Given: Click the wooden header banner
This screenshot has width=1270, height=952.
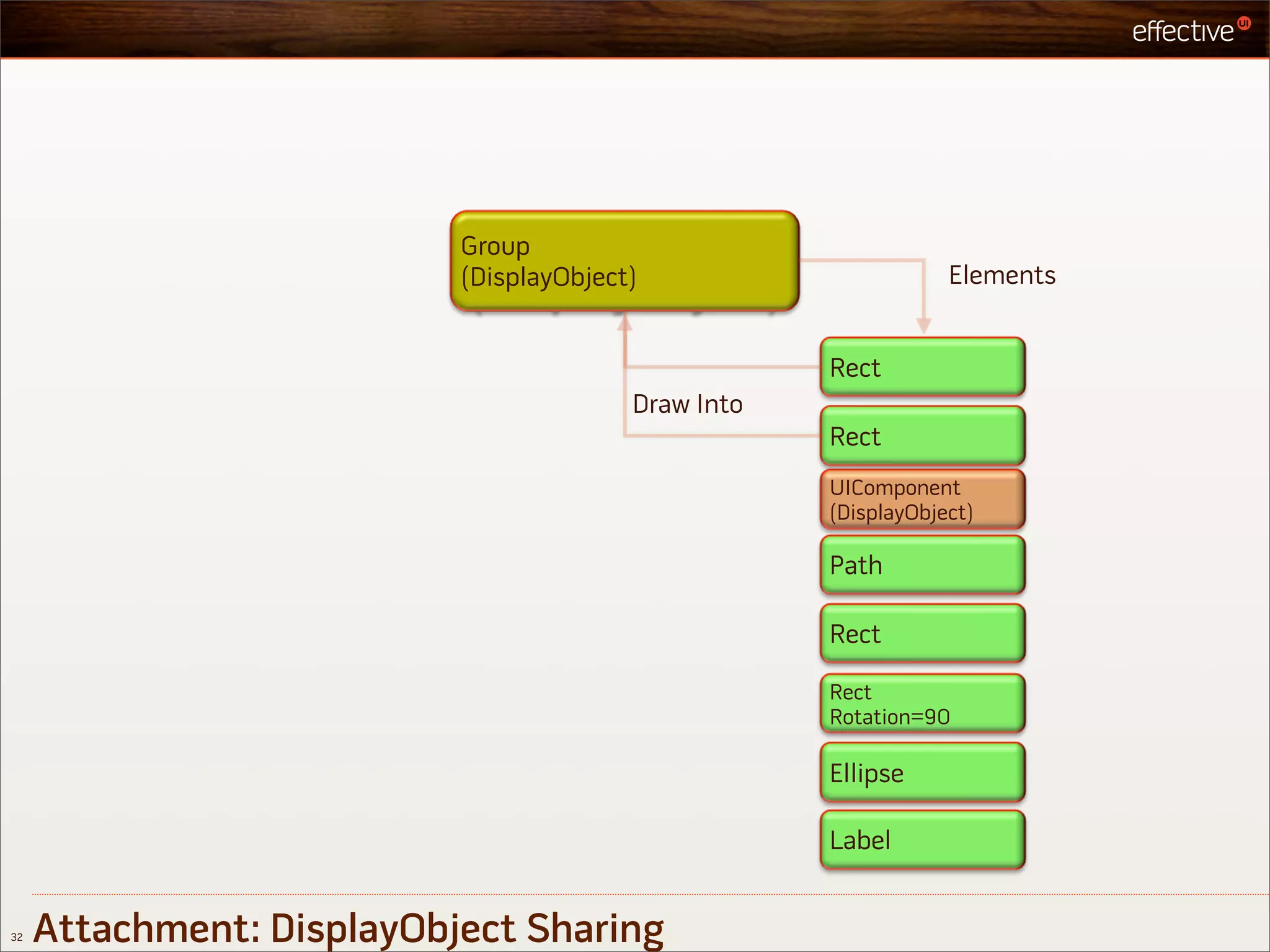Looking at the screenshot, I should (558, 29).
